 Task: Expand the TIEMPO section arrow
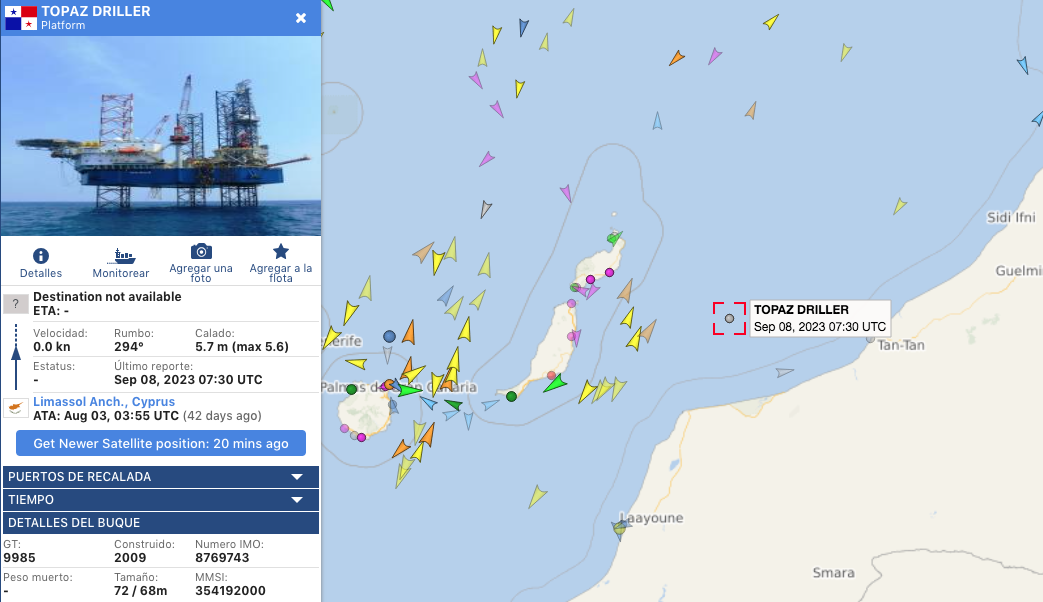click(297, 500)
